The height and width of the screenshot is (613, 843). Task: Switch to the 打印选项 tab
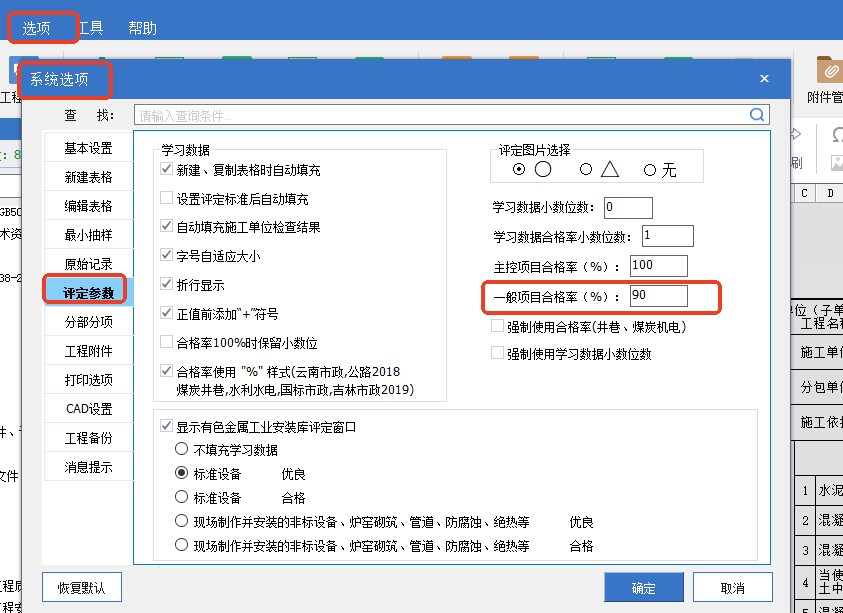tap(88, 380)
